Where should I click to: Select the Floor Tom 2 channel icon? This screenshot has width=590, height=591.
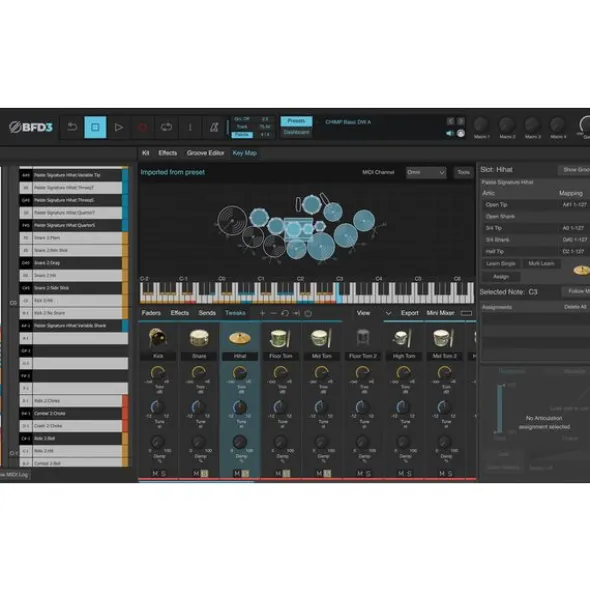[363, 338]
